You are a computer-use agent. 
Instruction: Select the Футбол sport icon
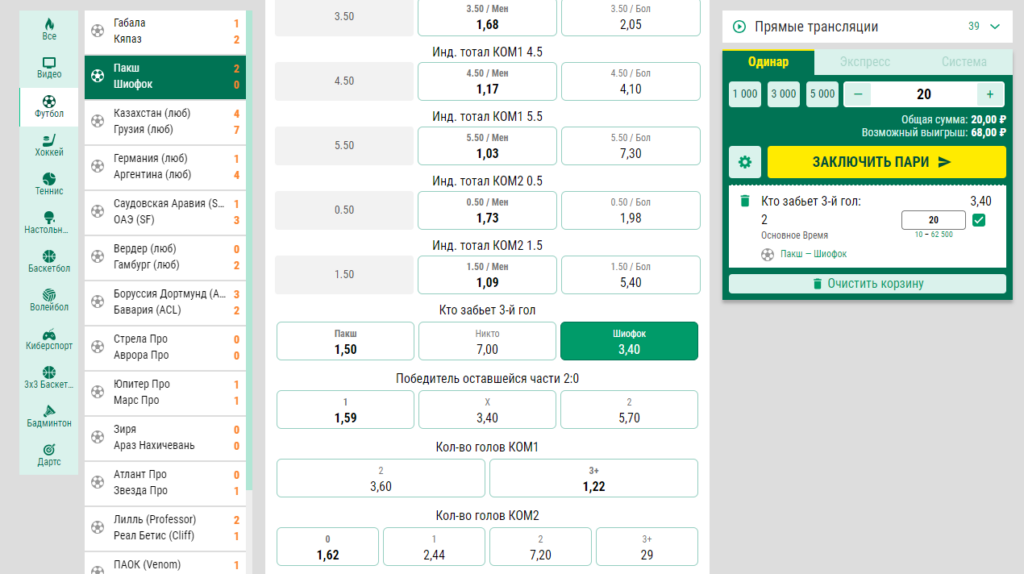[x=49, y=101]
